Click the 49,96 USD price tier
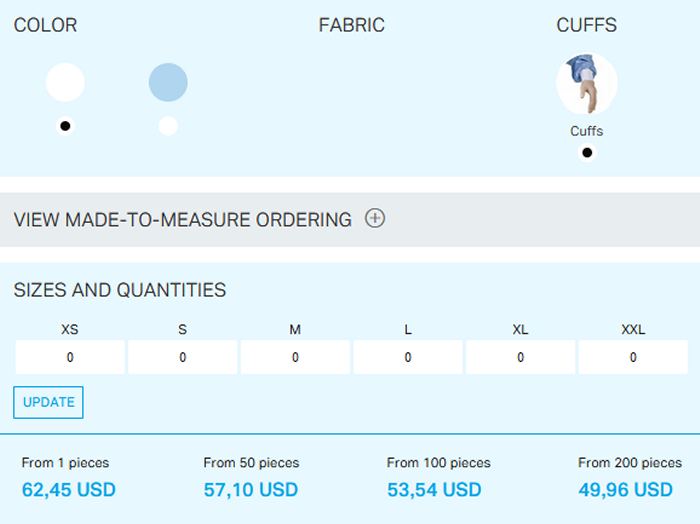Screen dimensions: 700x524 625,490
